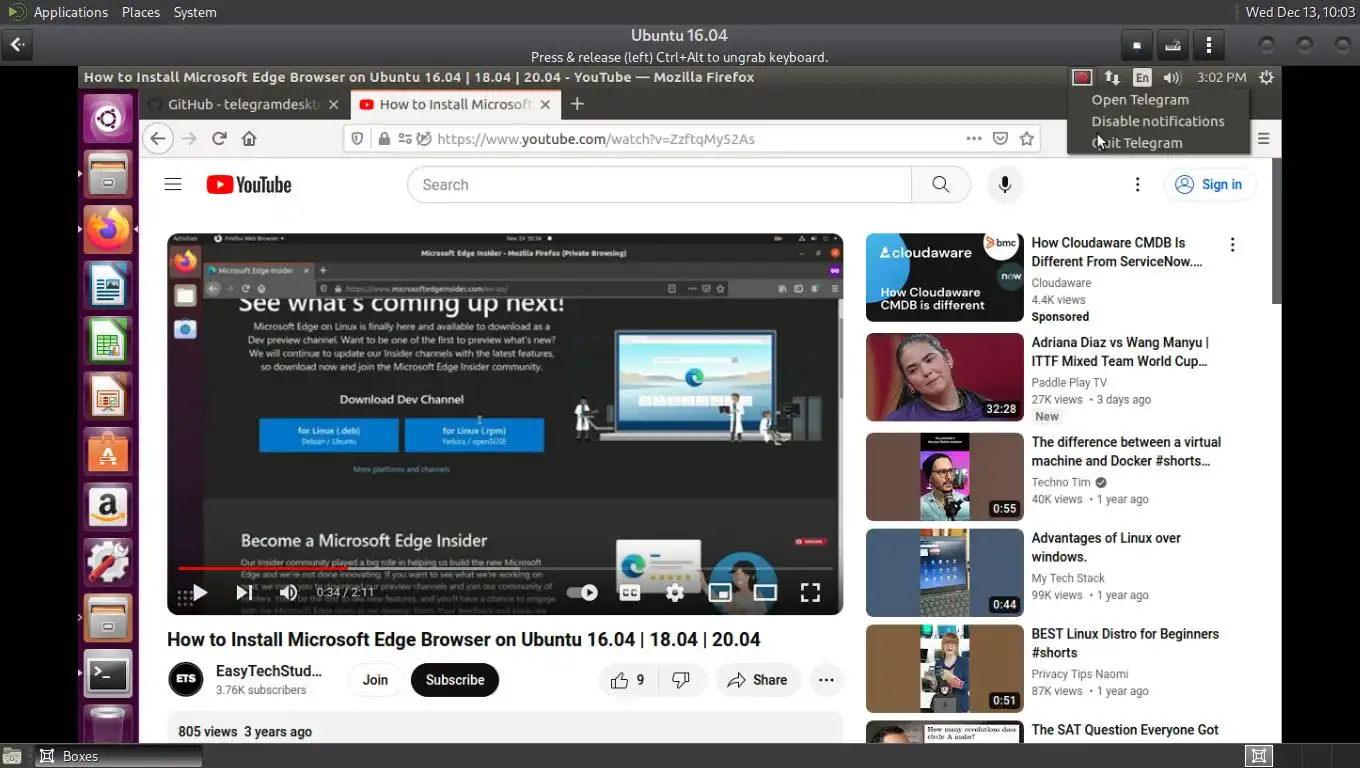Open BEST Linux Distro for Beginners thumbnail
The width and height of the screenshot is (1360, 768).
(945, 669)
